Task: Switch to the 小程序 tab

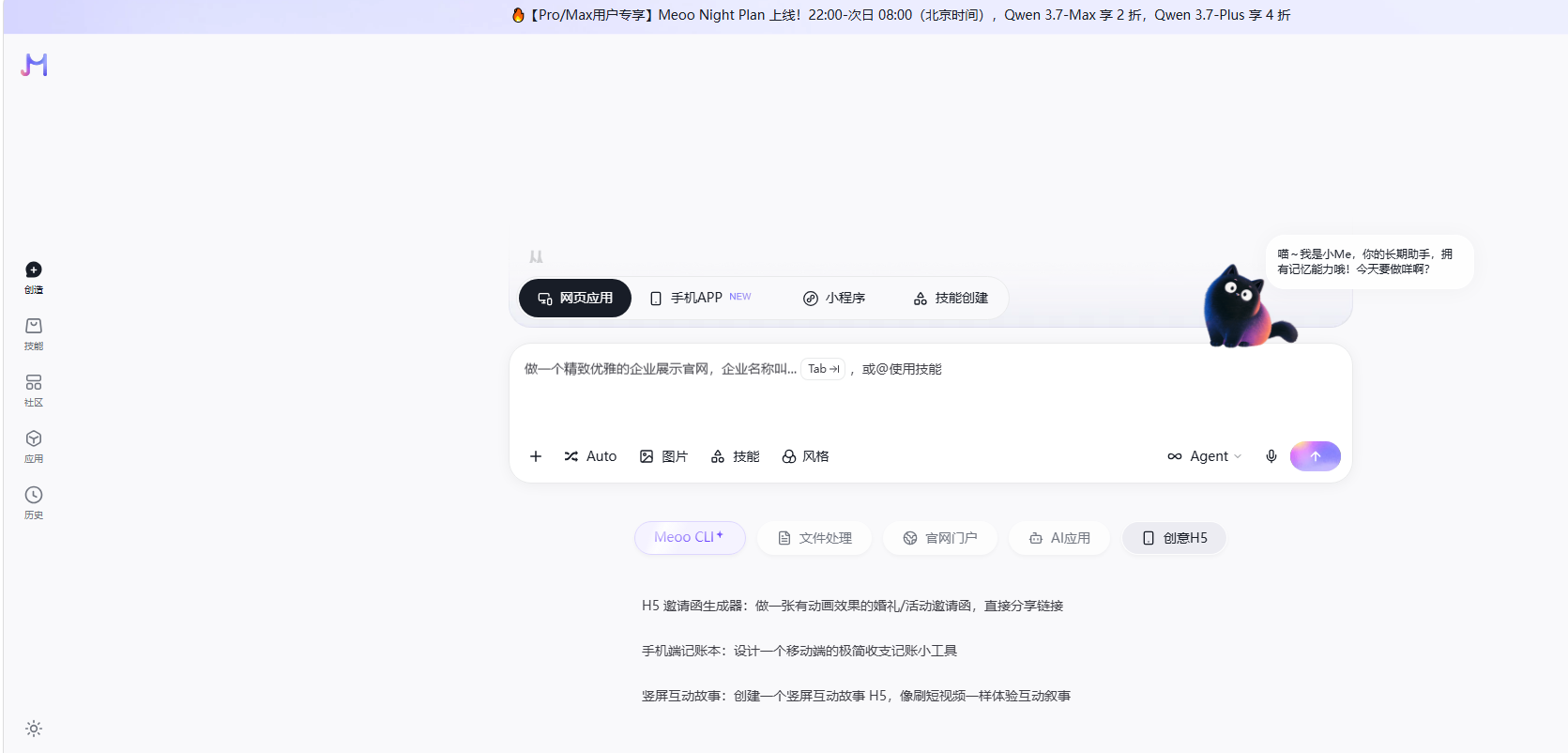Action: (x=834, y=298)
